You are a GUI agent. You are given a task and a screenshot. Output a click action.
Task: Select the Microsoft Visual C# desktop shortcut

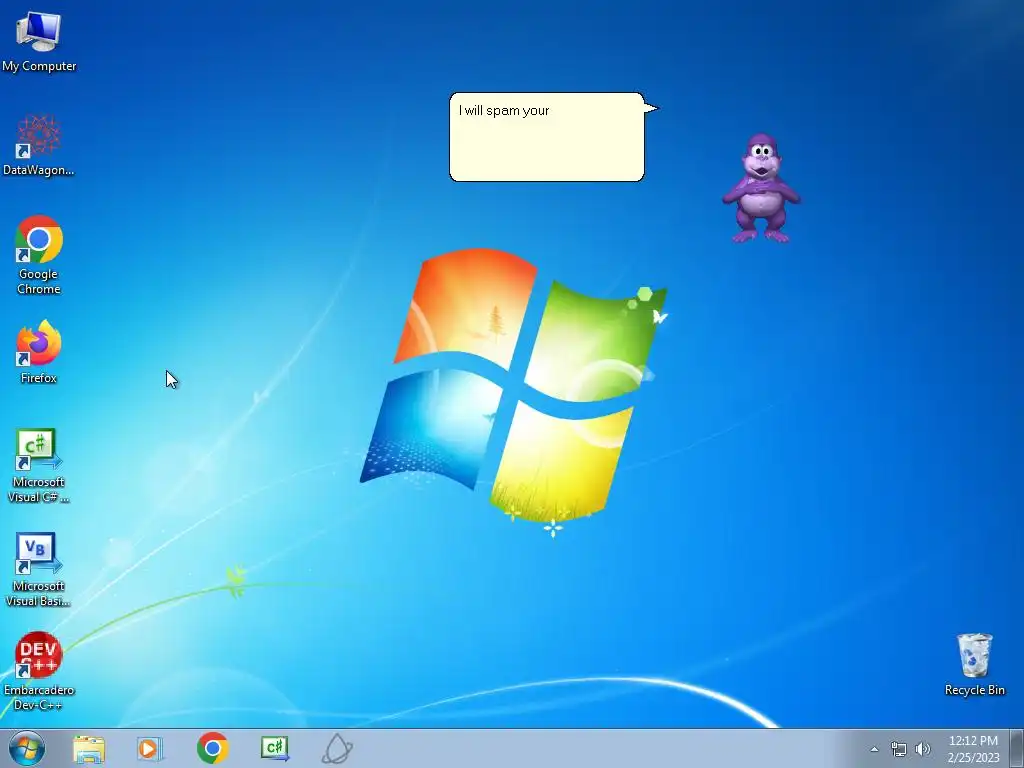click(x=39, y=466)
